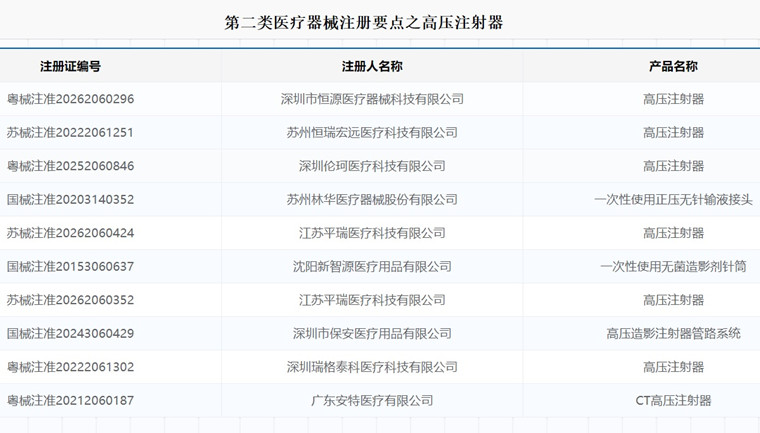Click registrant 深圳市保安医疗用品有限公司
This screenshot has width=760, height=433.
coord(372,333)
